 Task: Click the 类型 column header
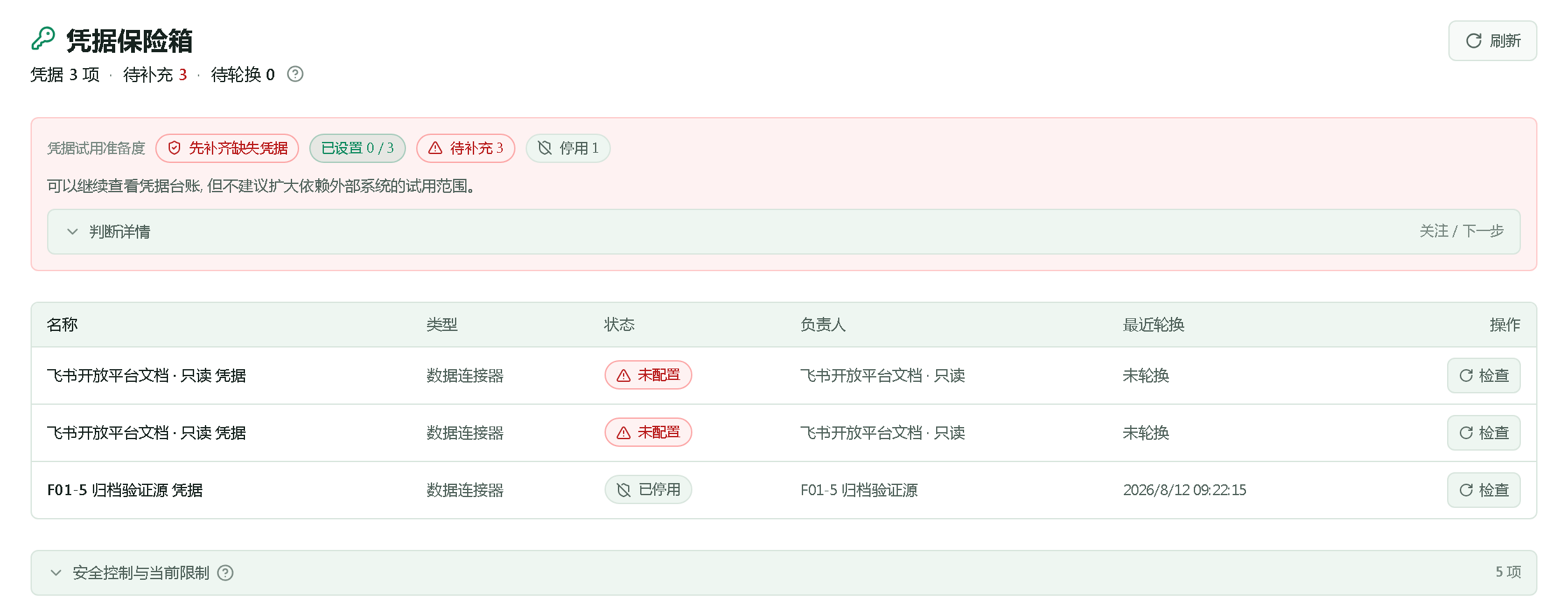(442, 325)
